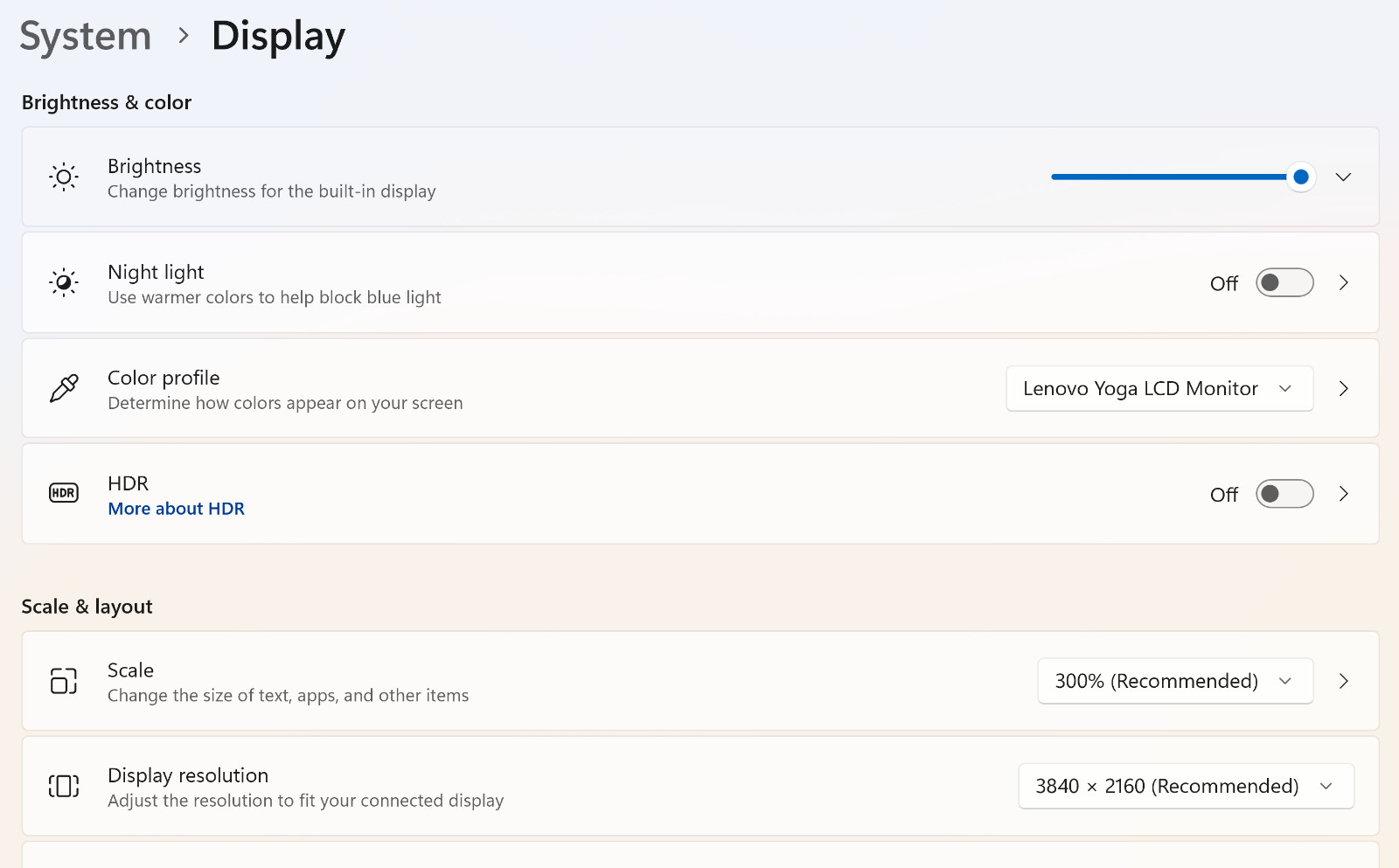
Task: Open Night light settings via chevron arrow
Action: coord(1344,282)
